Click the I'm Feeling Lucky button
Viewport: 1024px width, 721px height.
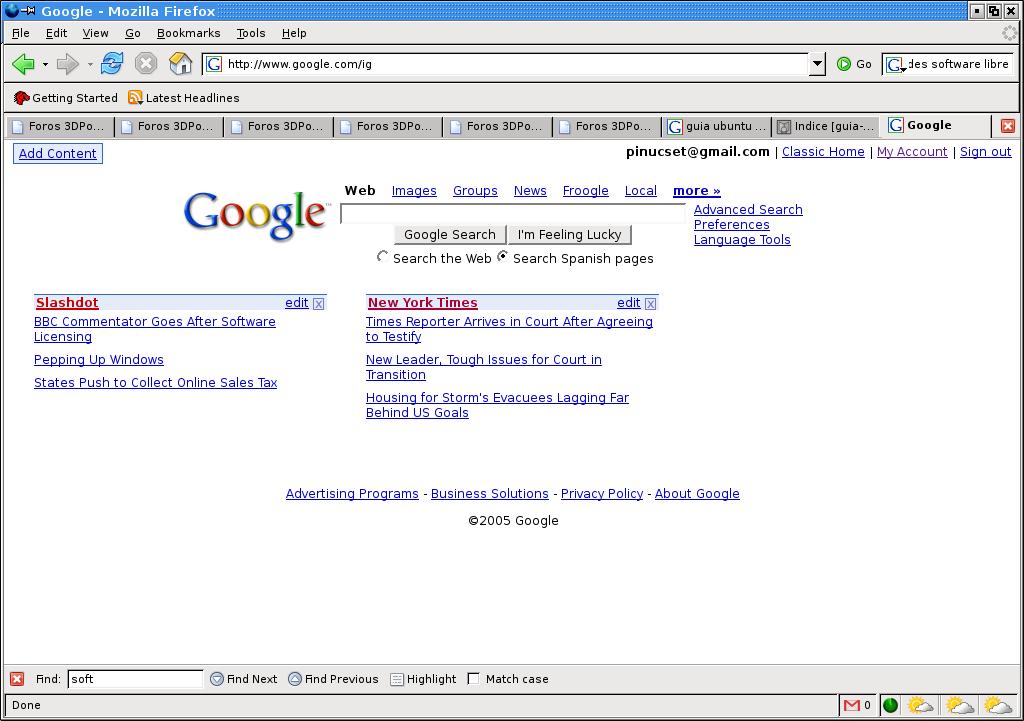pos(569,234)
